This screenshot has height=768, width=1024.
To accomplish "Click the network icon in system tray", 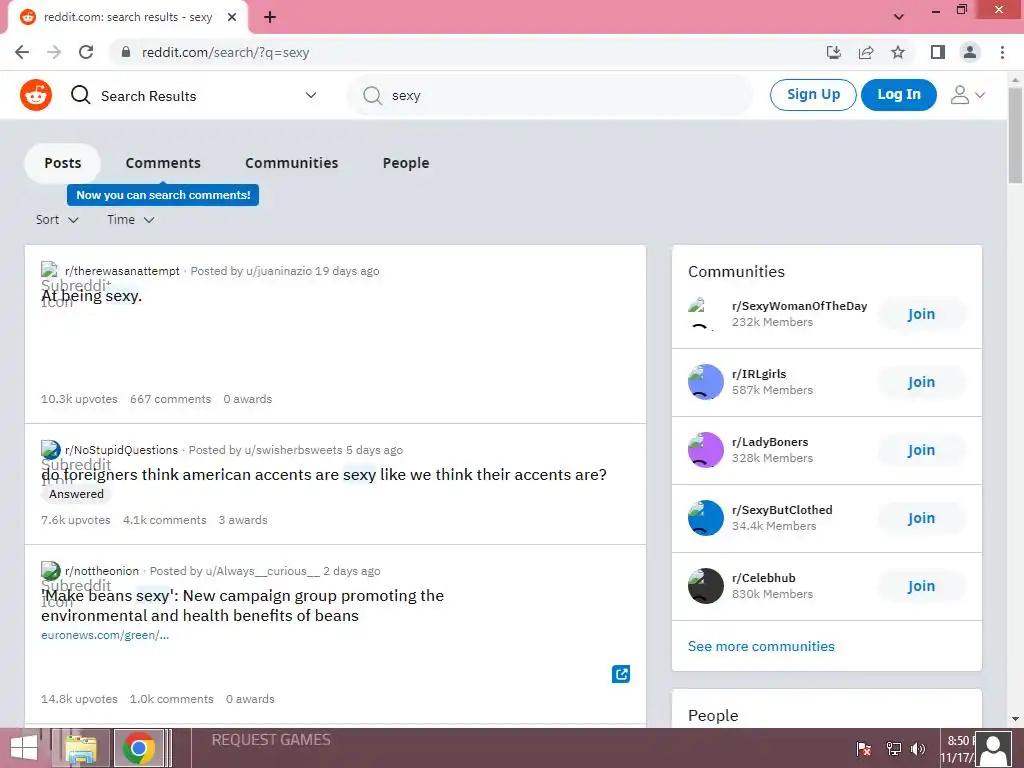I will pyautogui.click(x=893, y=749).
